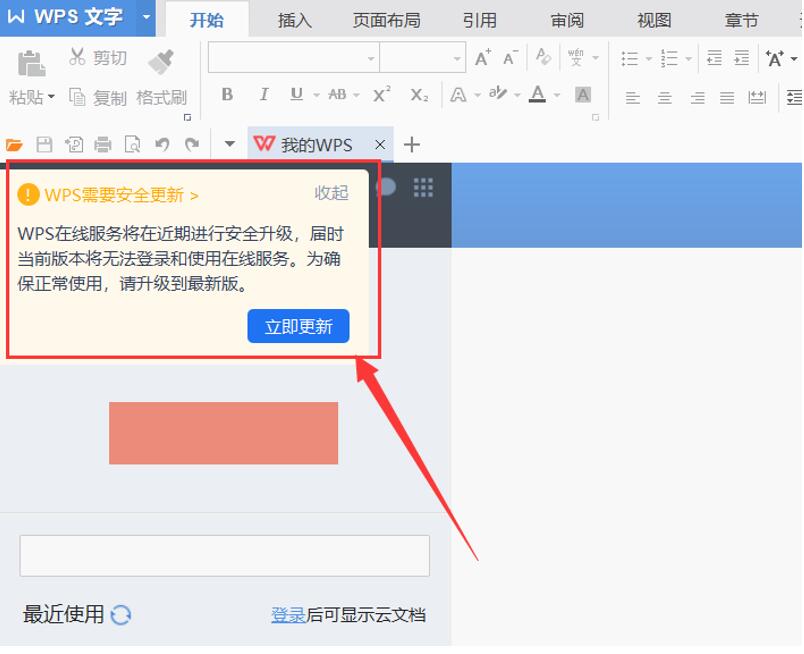This screenshot has width=804, height=654.
Task: Click the 登录 link
Action: click(288, 615)
